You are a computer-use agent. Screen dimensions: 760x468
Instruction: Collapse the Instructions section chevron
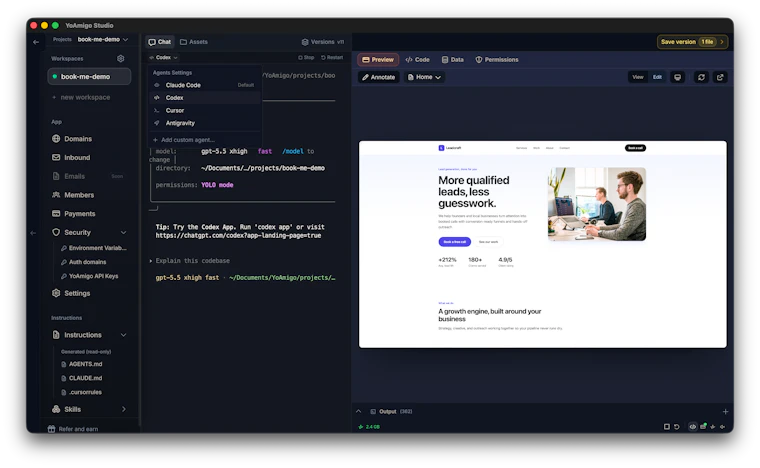tap(124, 335)
